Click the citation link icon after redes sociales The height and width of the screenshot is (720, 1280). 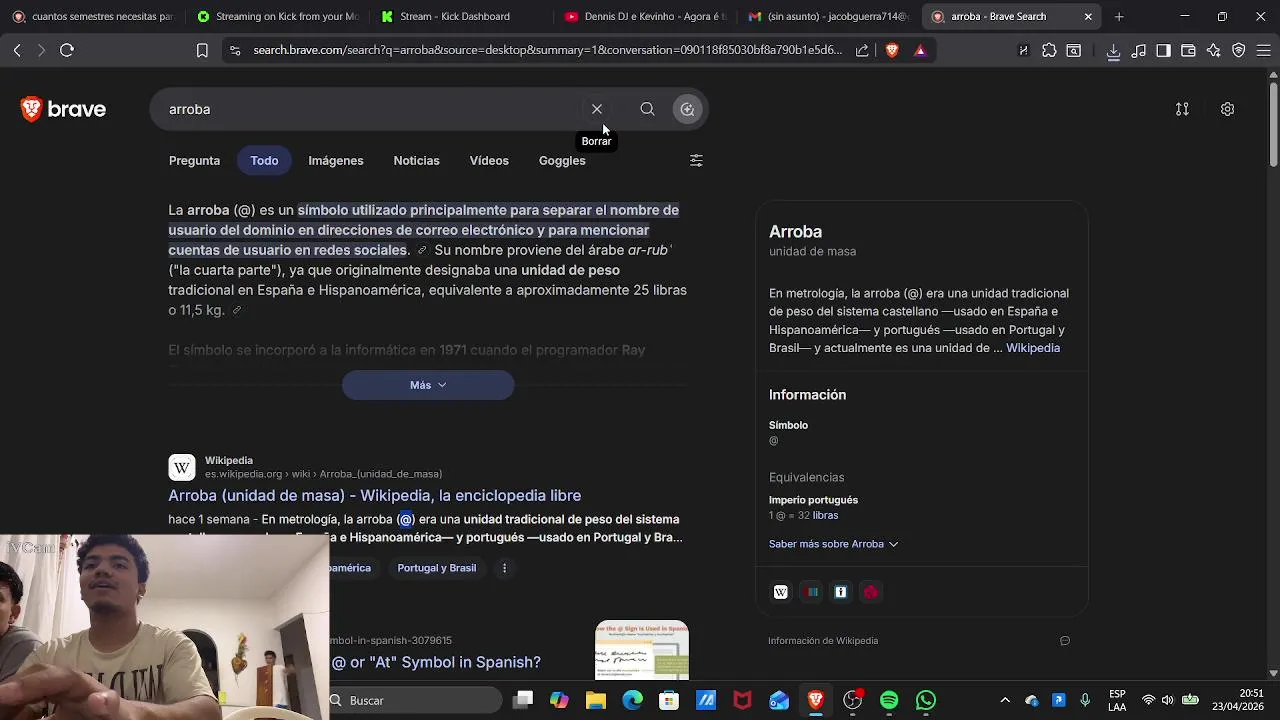coord(422,250)
